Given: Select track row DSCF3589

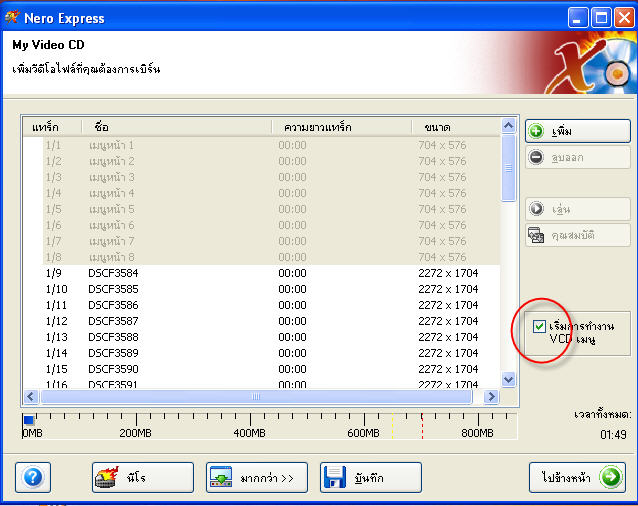Looking at the screenshot, I should click(x=261, y=353).
